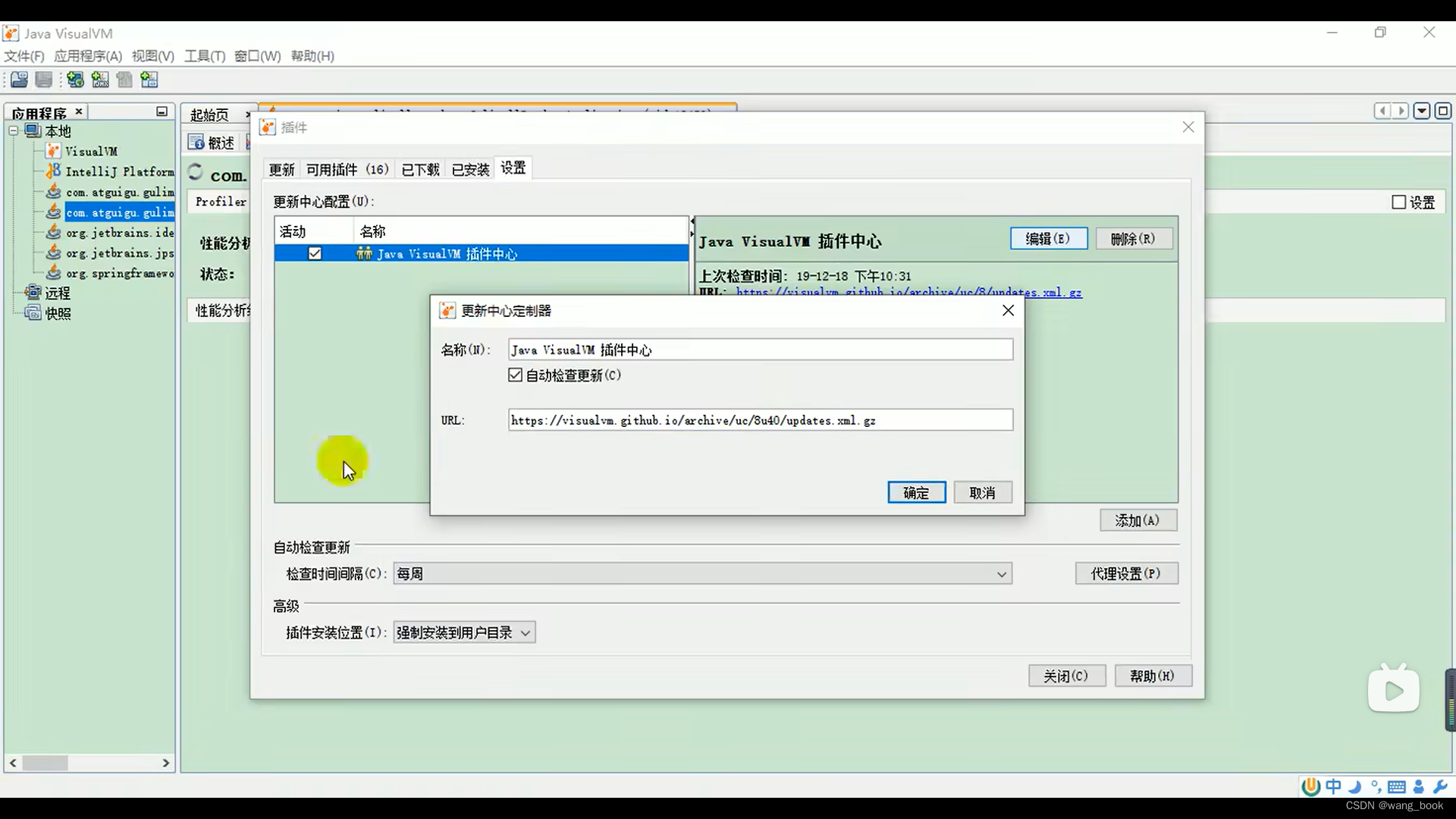1456x819 pixels.
Task: Open 代理设置(P) proxy settings
Action: coord(1126,573)
